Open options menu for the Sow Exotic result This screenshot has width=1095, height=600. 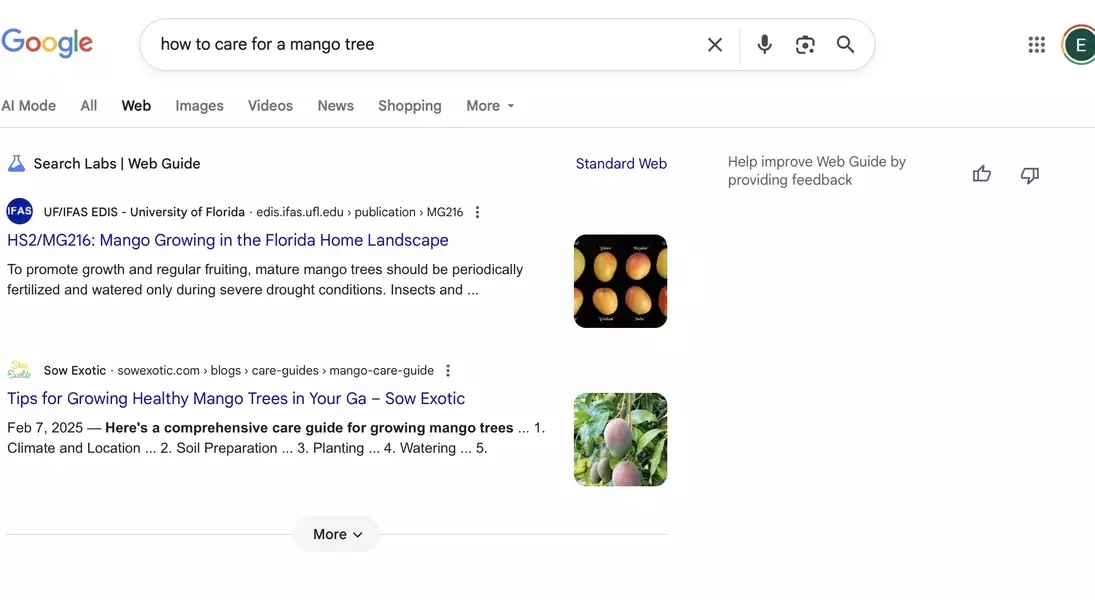point(448,371)
